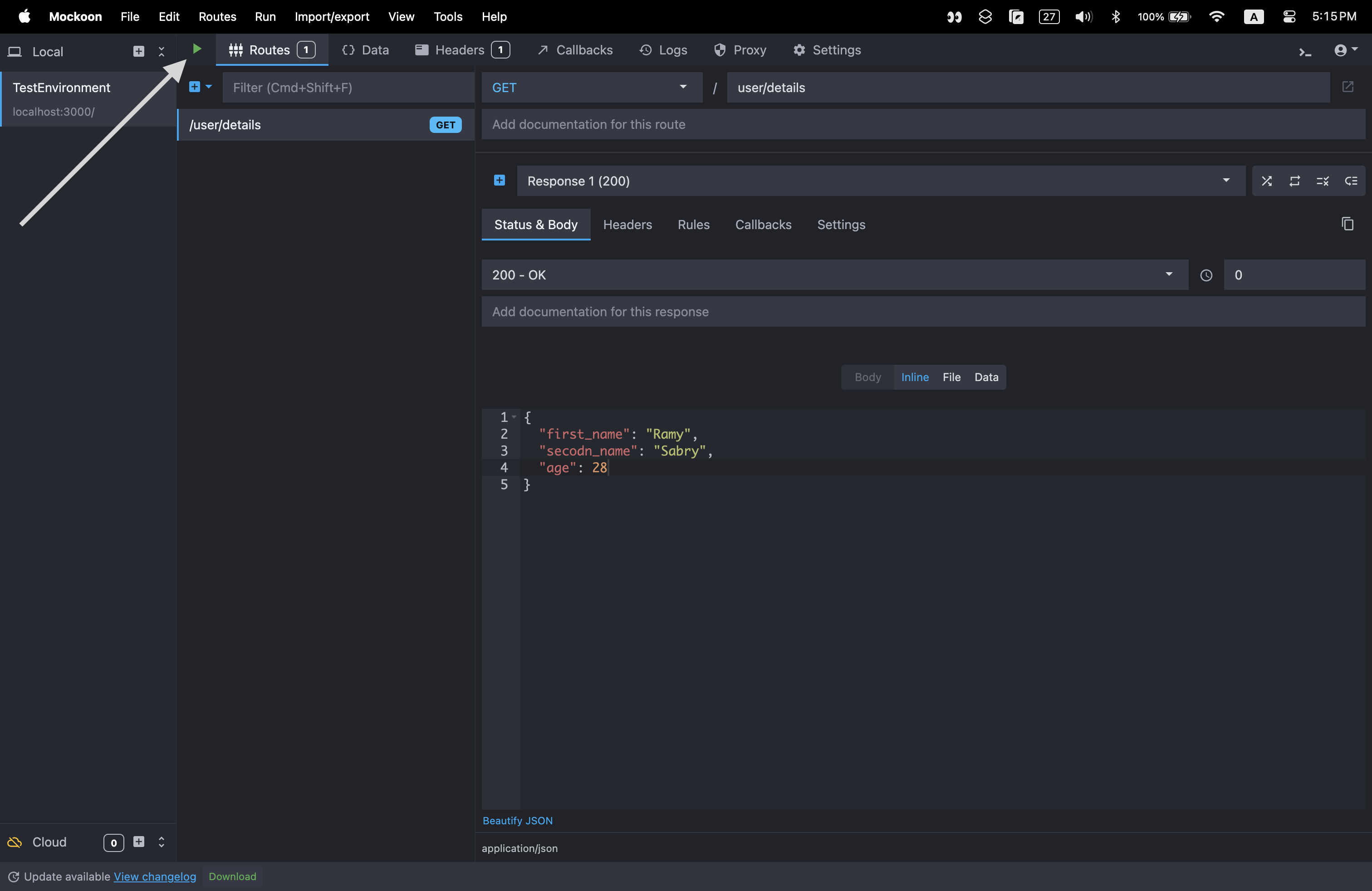1372x891 pixels.
Task: Click Beautify JSON link
Action: point(517,821)
